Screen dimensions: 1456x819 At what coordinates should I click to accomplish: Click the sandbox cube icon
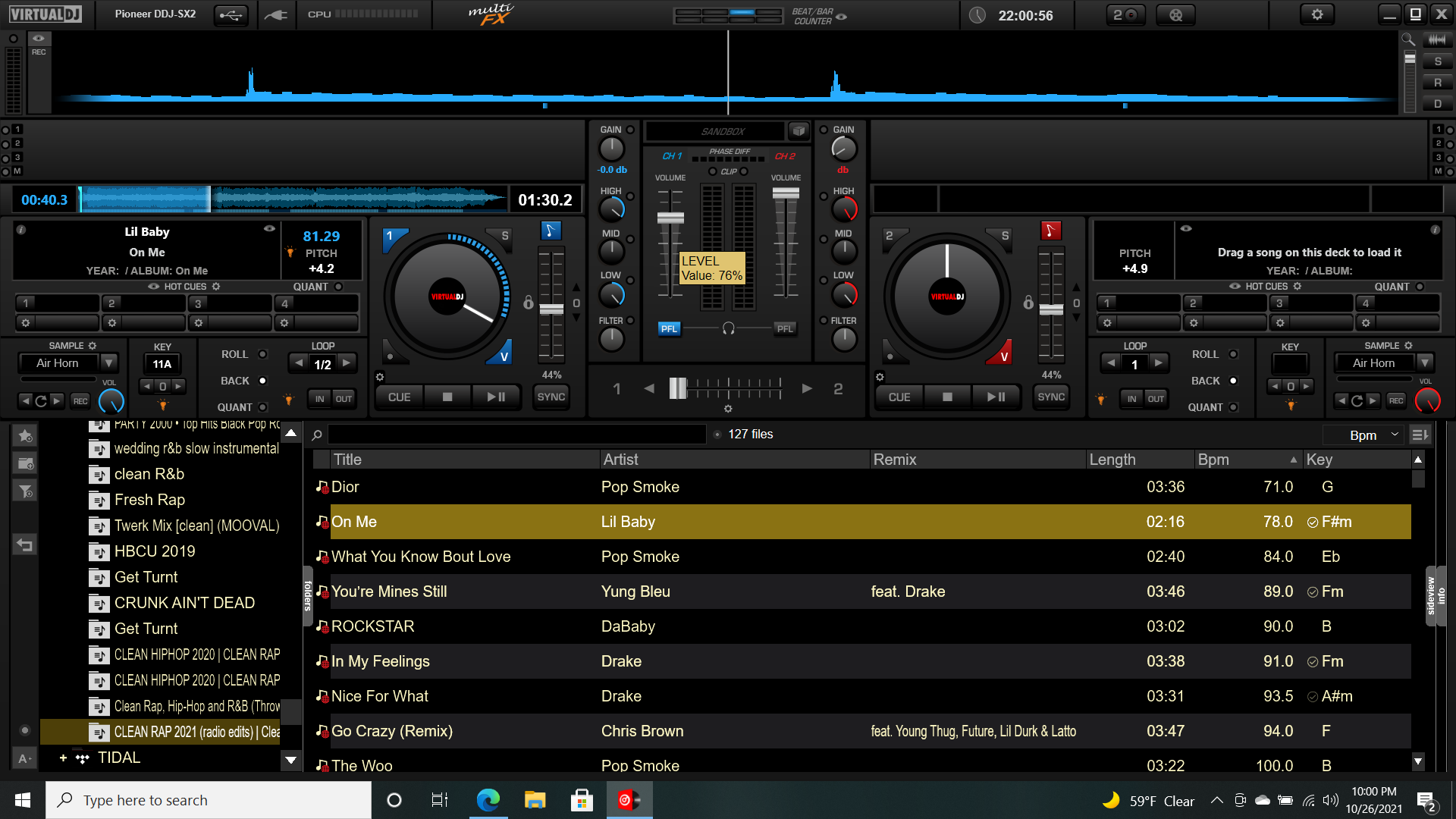click(799, 130)
